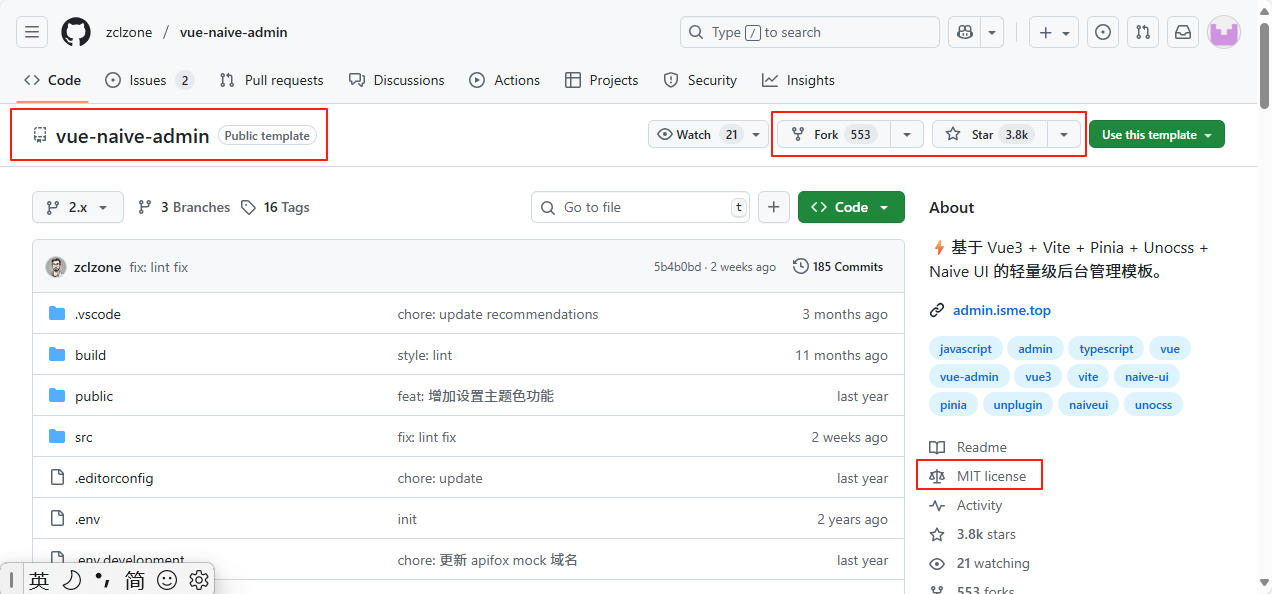Click the plus add file button
Viewport: 1272px width, 594px height.
(773, 207)
